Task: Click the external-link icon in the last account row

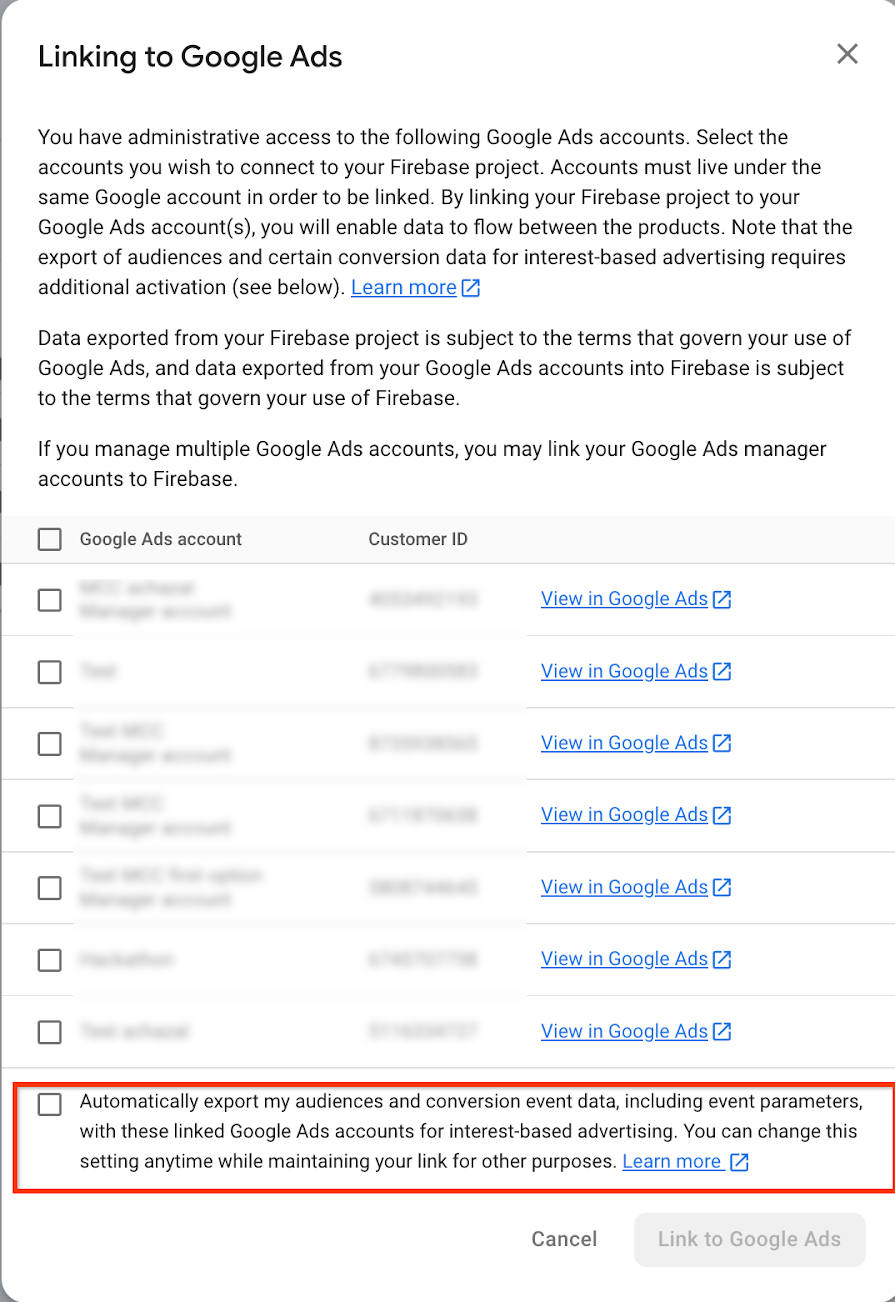Action: click(x=722, y=1031)
